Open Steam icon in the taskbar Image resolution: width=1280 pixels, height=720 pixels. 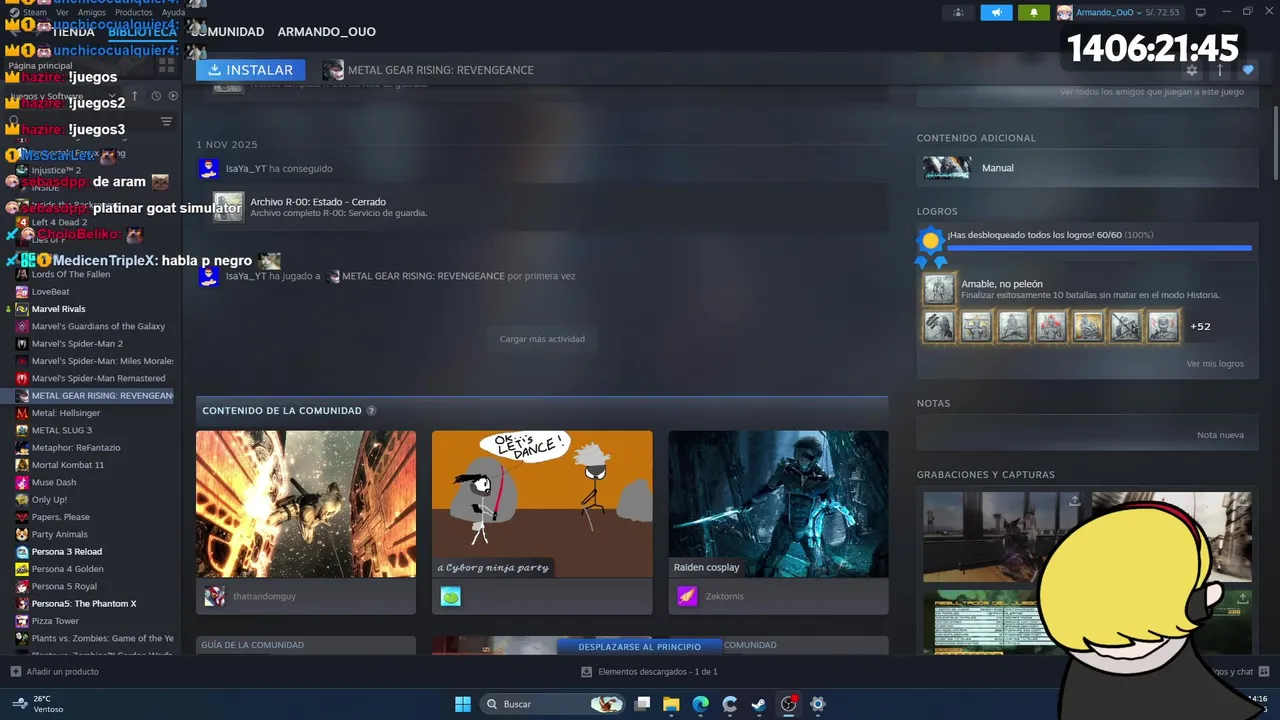tap(759, 704)
